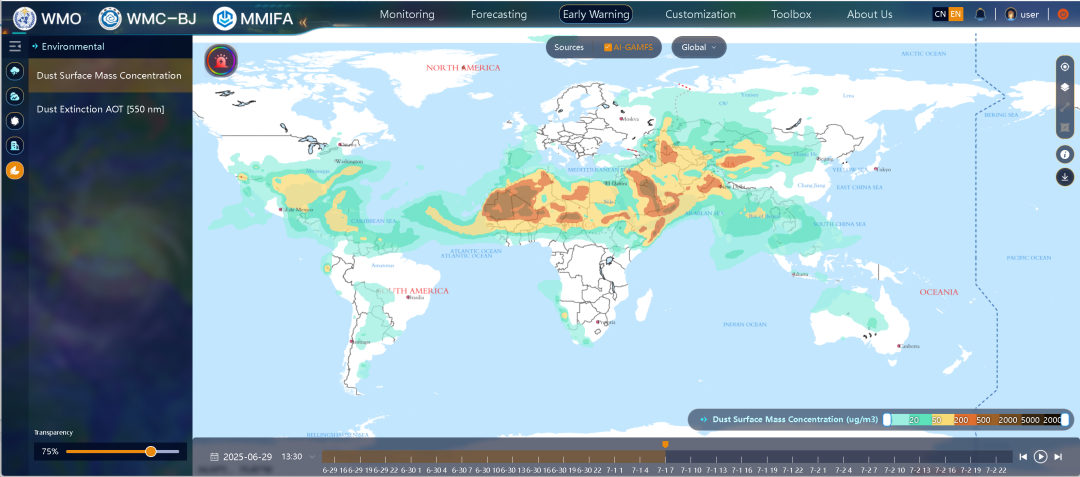Select the area measure tool icon
The width and height of the screenshot is (1080, 477).
click(1065, 127)
